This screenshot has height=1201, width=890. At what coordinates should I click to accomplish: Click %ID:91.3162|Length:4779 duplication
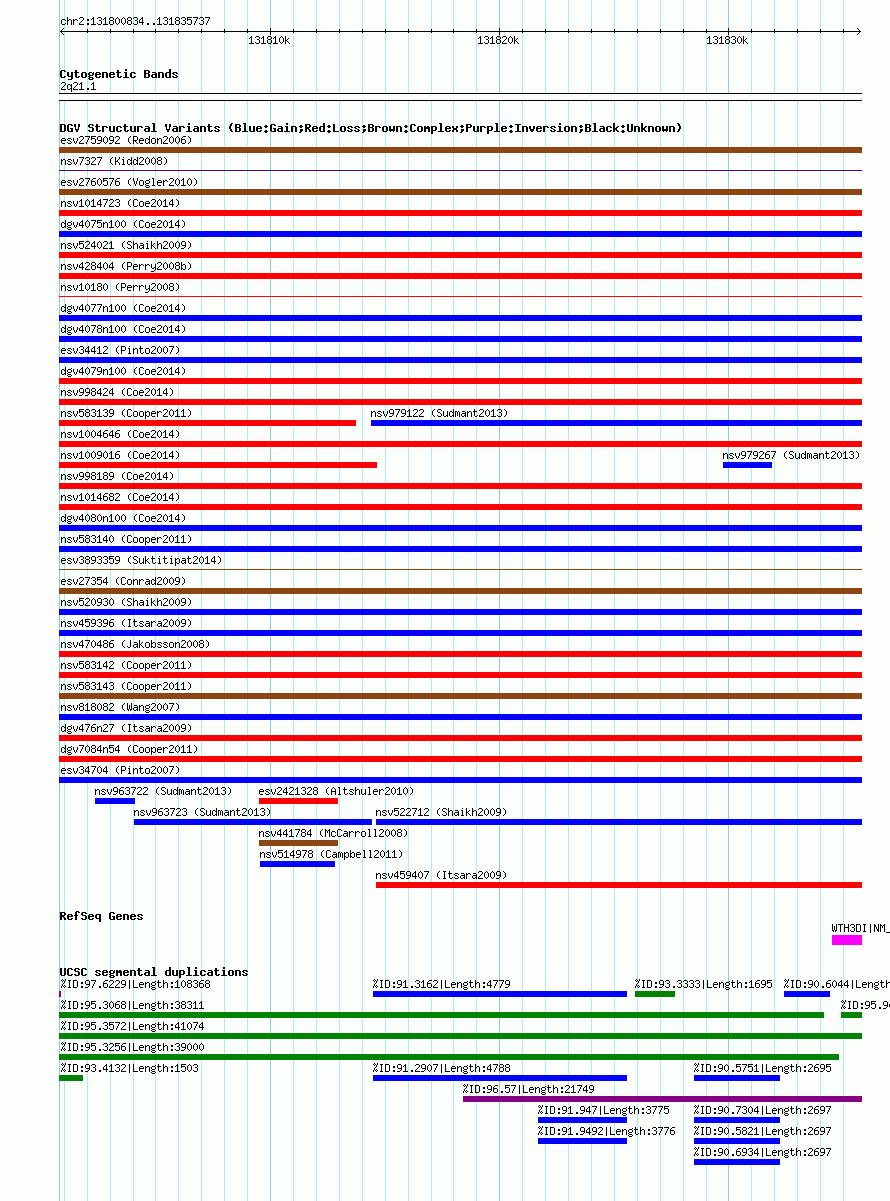pos(500,994)
